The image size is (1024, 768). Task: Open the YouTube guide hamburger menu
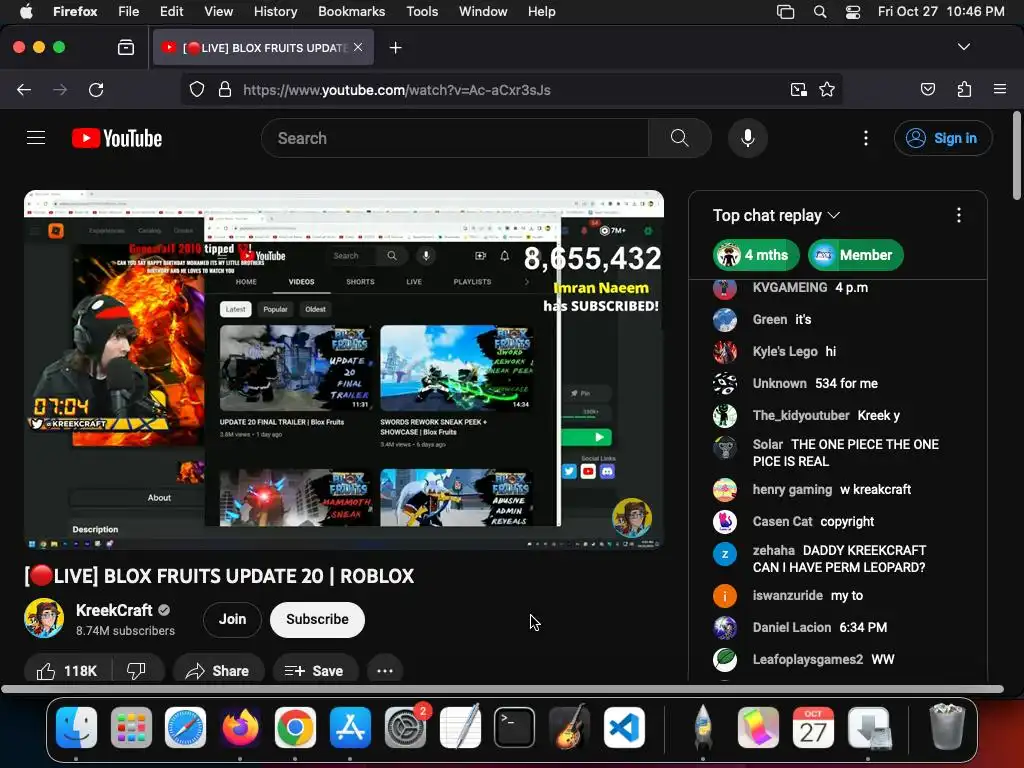click(36, 138)
